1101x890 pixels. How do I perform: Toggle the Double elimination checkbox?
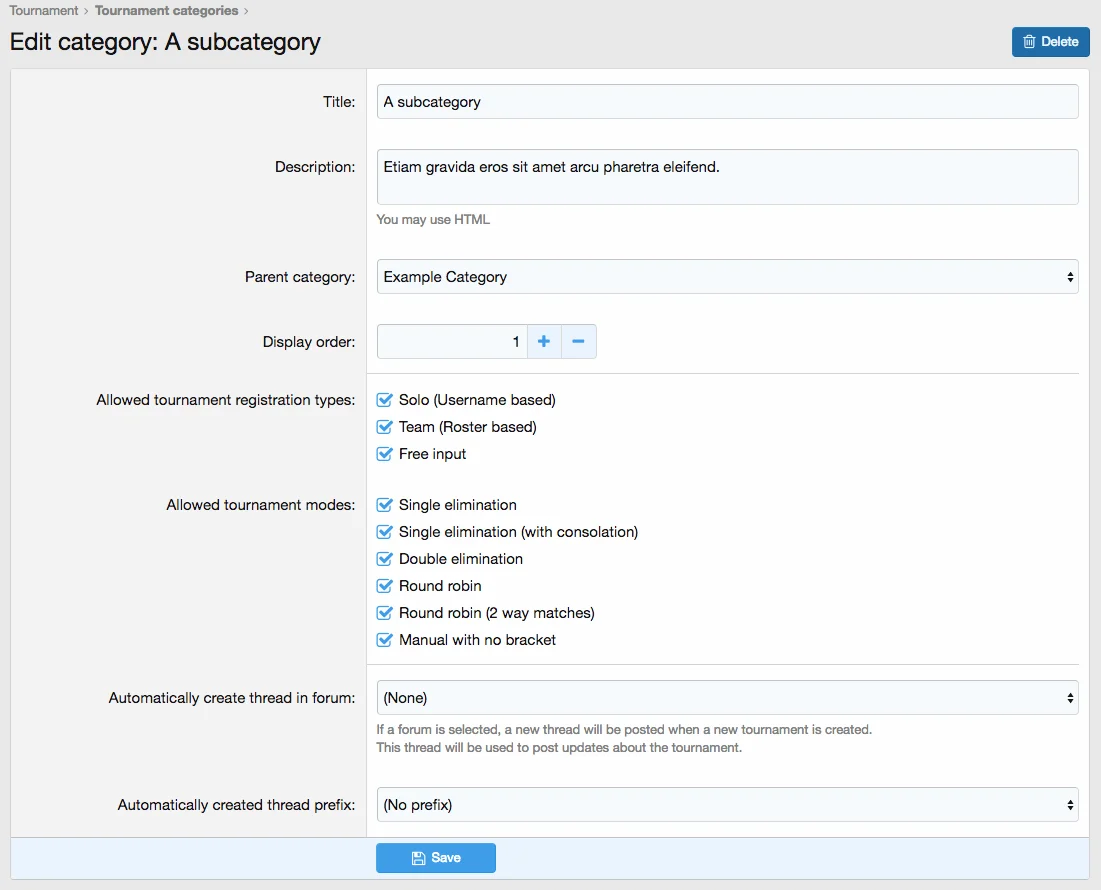(x=385, y=559)
